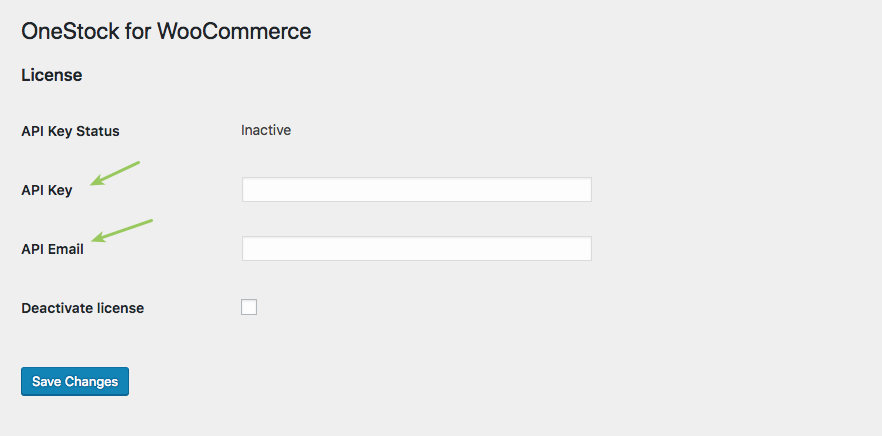Select the API Email label text
This screenshot has height=436, width=882.
52,249
